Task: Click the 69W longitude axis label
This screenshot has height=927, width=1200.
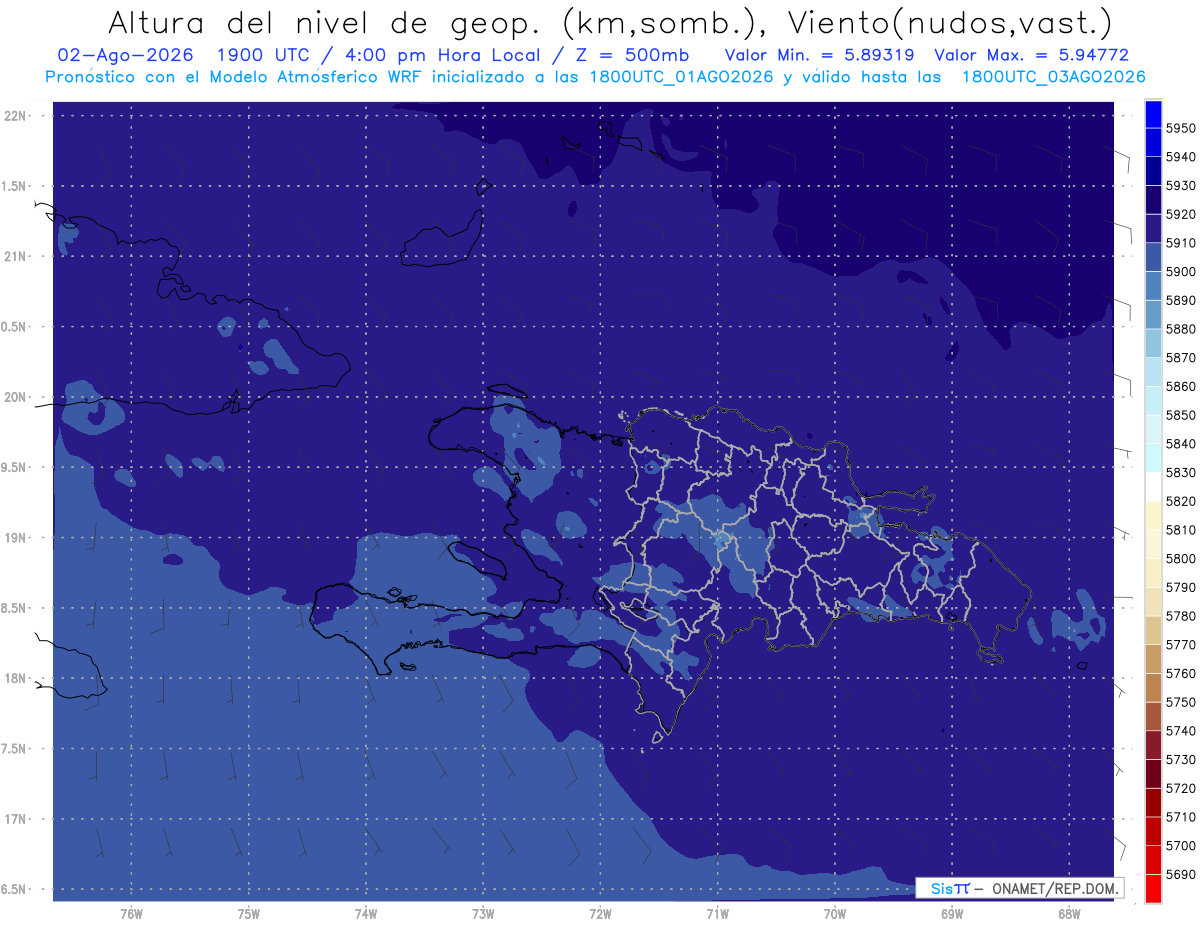Action: pos(952,912)
